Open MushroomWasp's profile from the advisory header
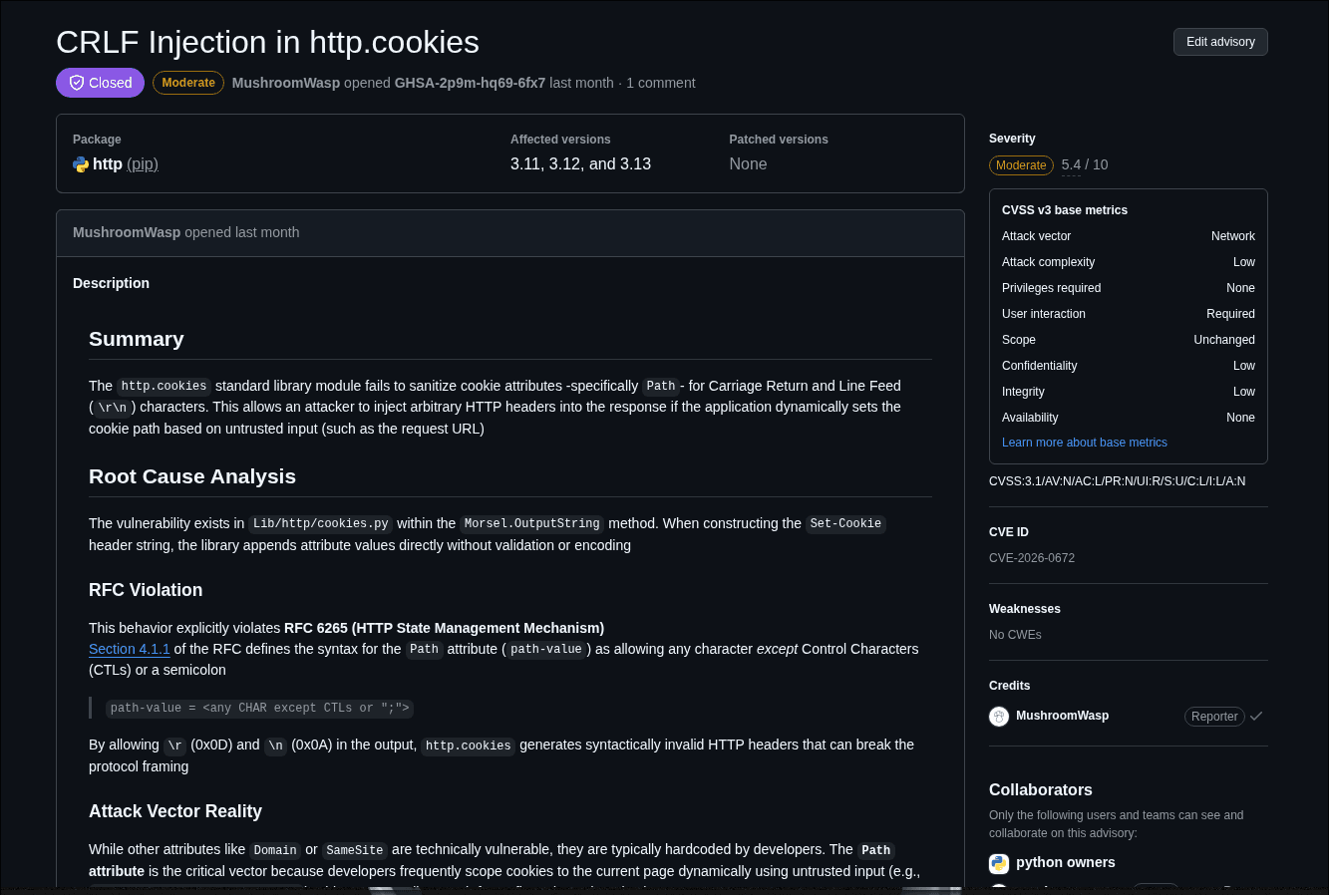The width and height of the screenshot is (1329, 896). pyautogui.click(x=286, y=83)
